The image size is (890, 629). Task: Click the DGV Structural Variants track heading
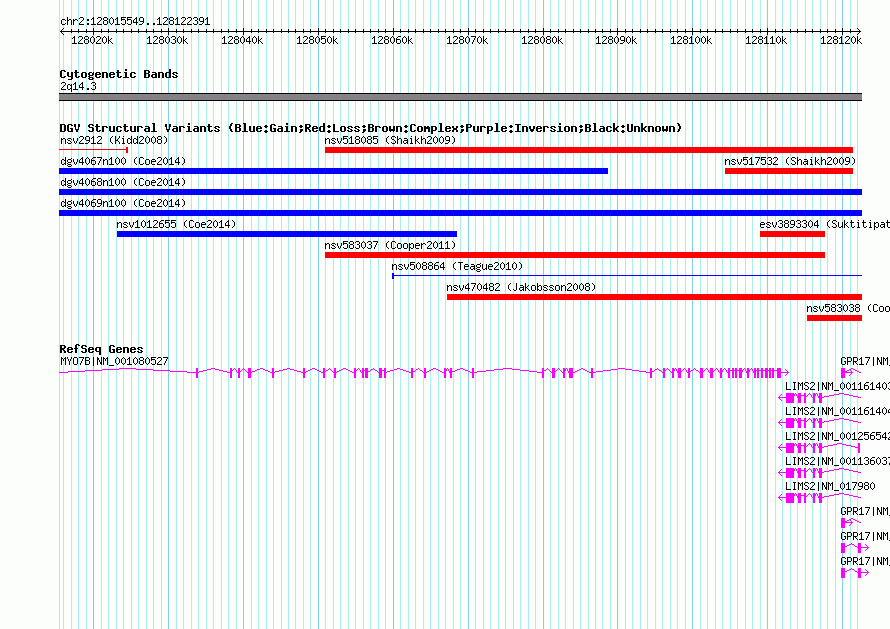[371, 128]
